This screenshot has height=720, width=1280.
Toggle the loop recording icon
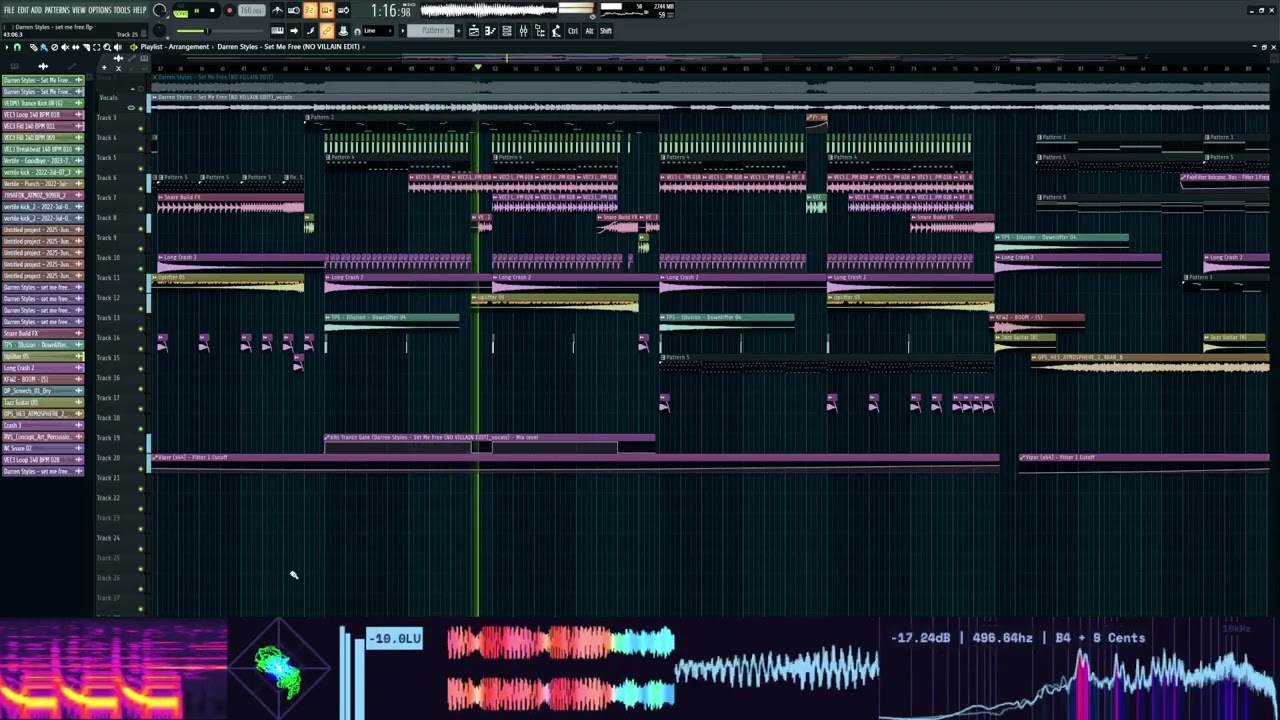pyautogui.click(x=343, y=10)
